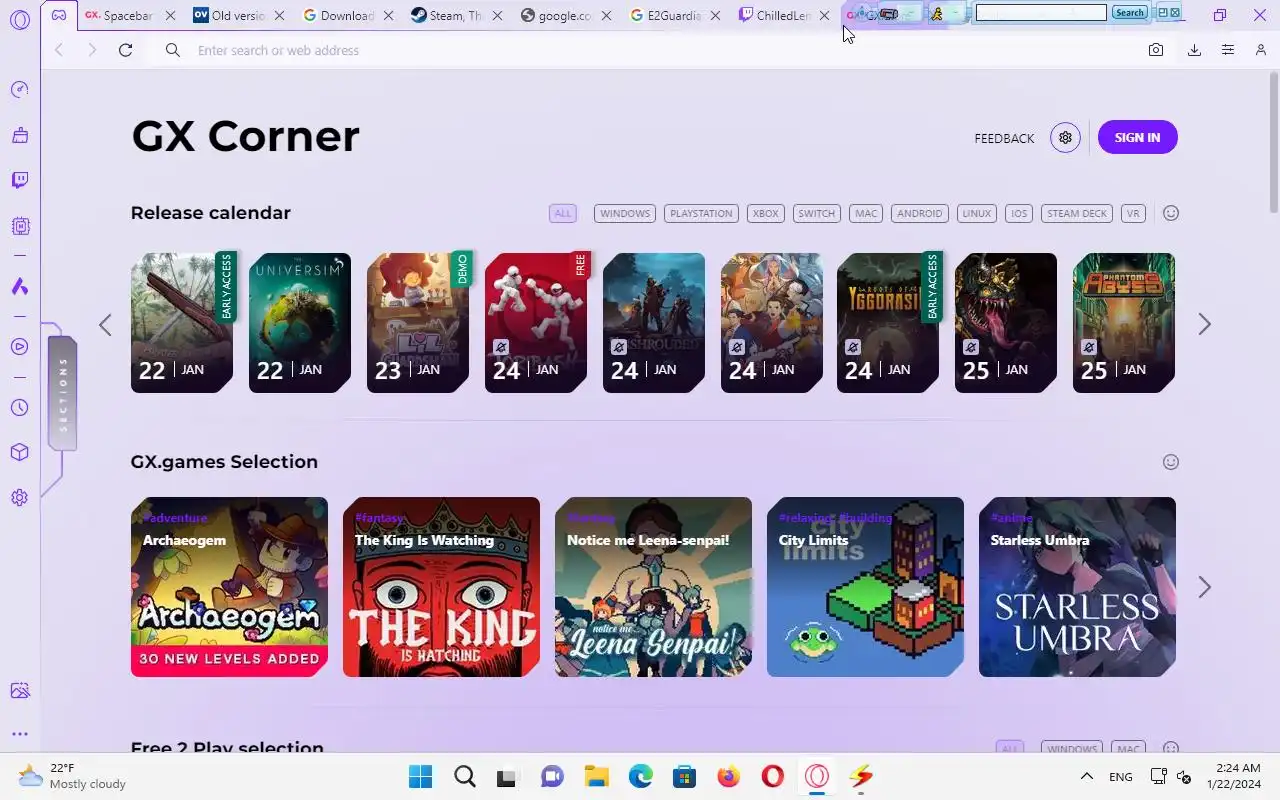Open Microsoft Edge from the taskbar
Viewport: 1280px width, 800px height.
[x=641, y=776]
